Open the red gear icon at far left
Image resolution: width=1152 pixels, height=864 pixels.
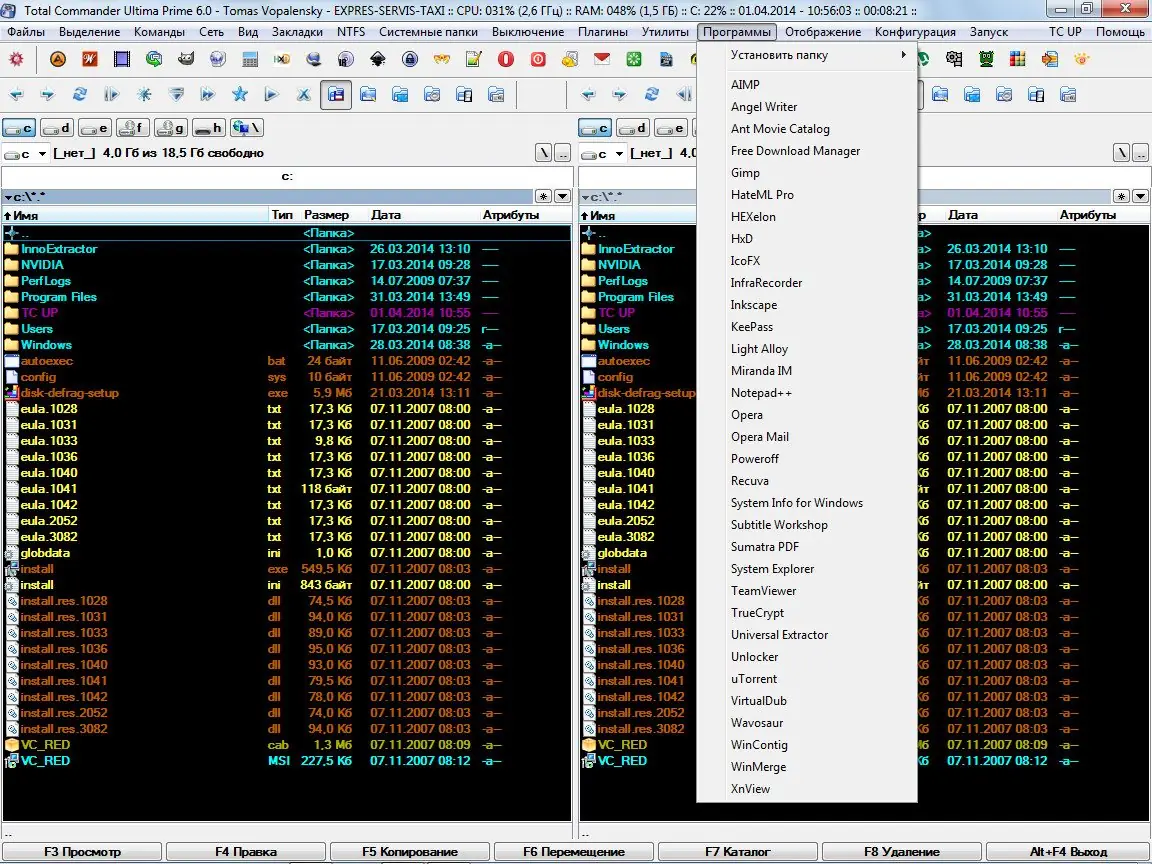tap(16, 59)
